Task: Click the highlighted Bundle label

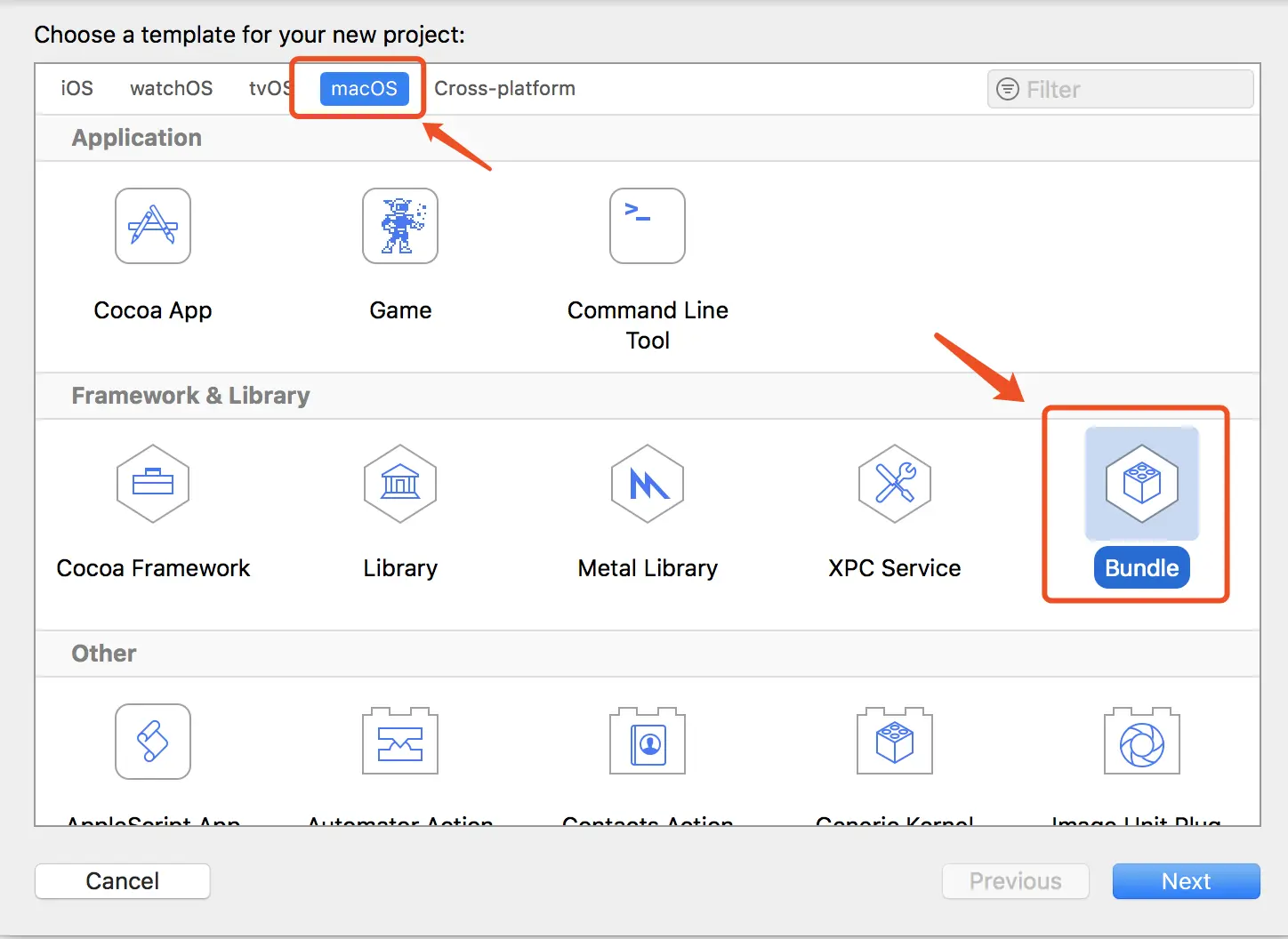Action: [1142, 567]
